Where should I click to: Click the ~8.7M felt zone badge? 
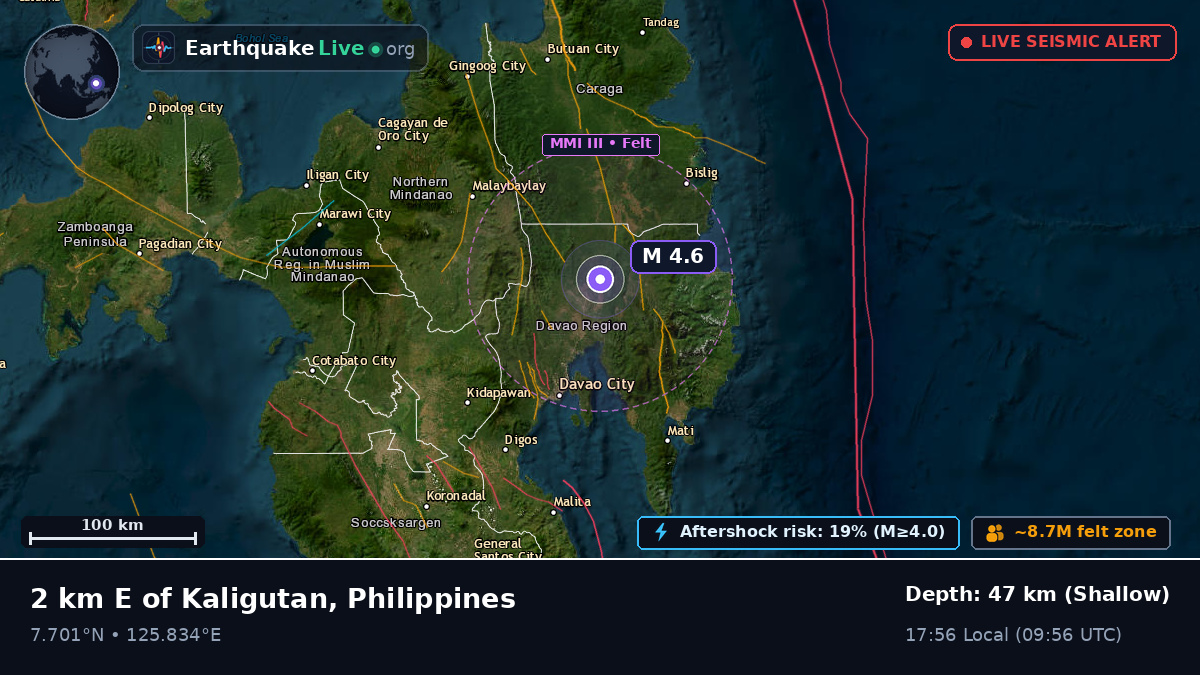[1071, 532]
